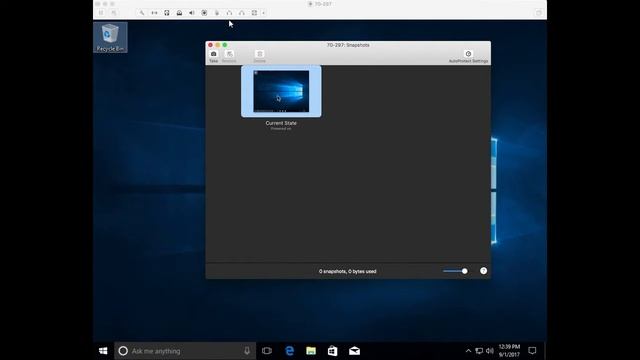Click the "Current State" label

point(281,123)
